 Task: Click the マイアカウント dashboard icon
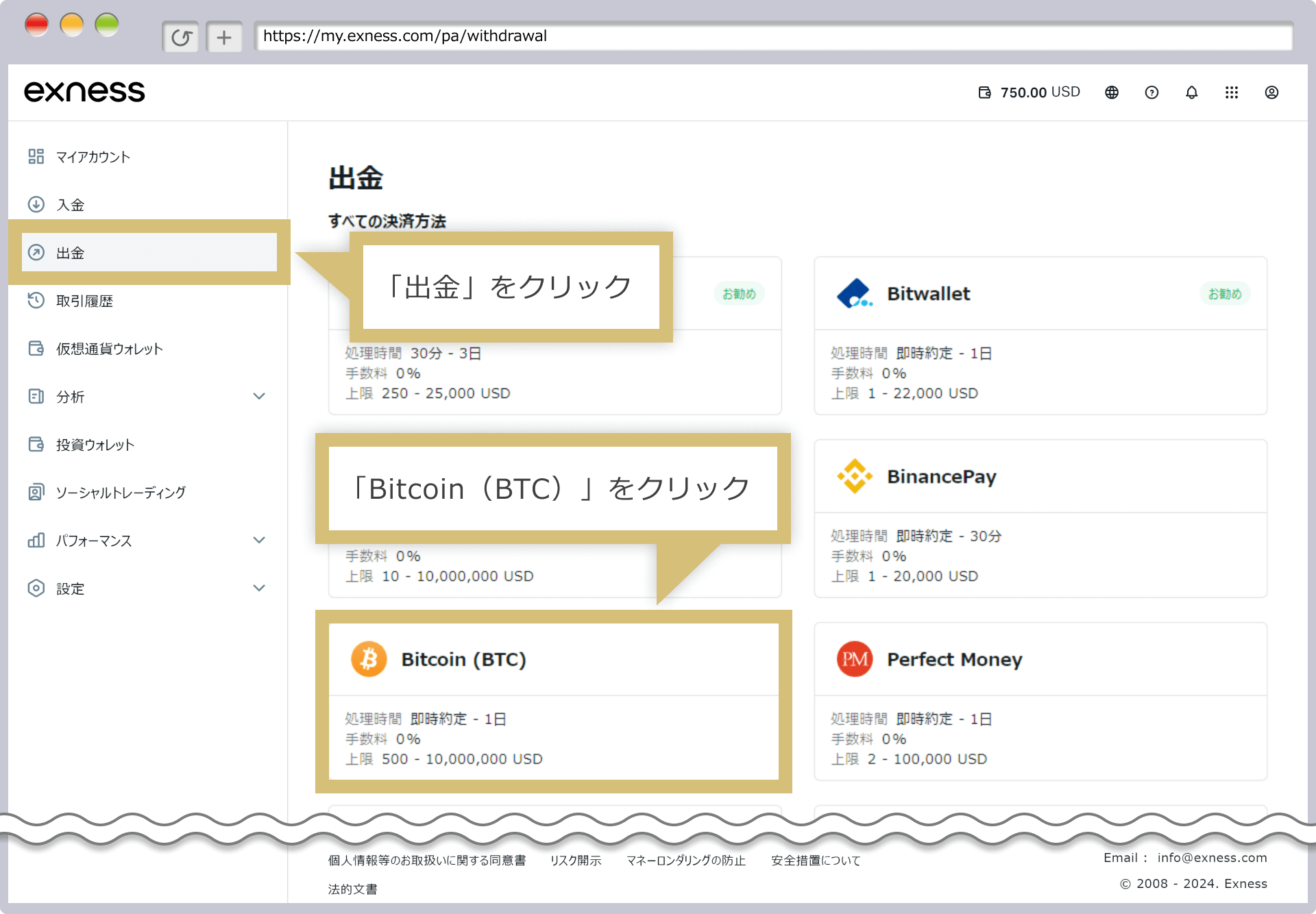[36, 156]
